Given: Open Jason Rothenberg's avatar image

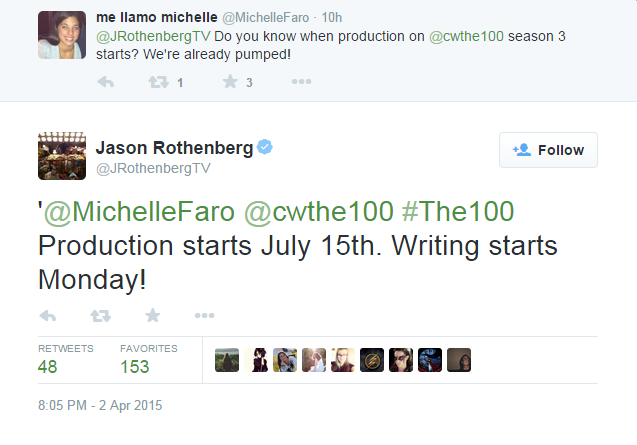Looking at the screenshot, I should point(62,156).
